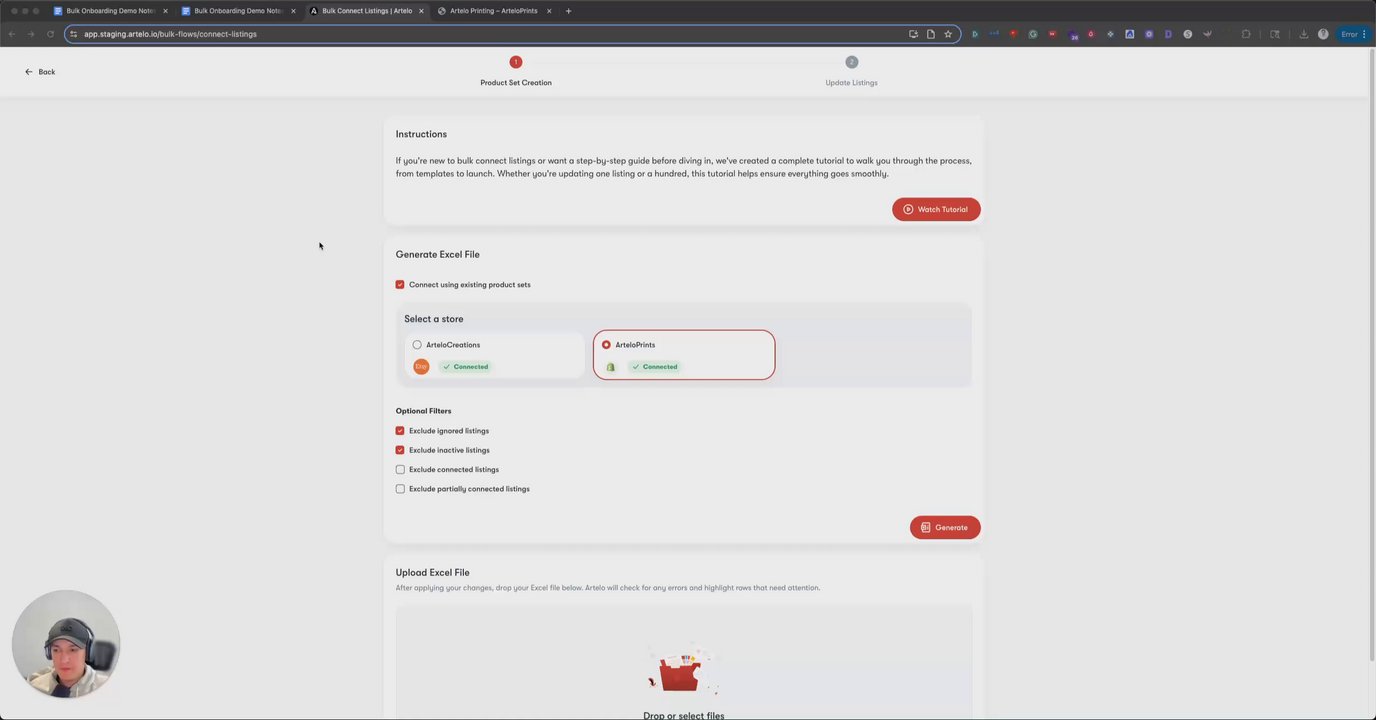Go to the Update Listings step label
The width and height of the screenshot is (1376, 720).
click(852, 83)
